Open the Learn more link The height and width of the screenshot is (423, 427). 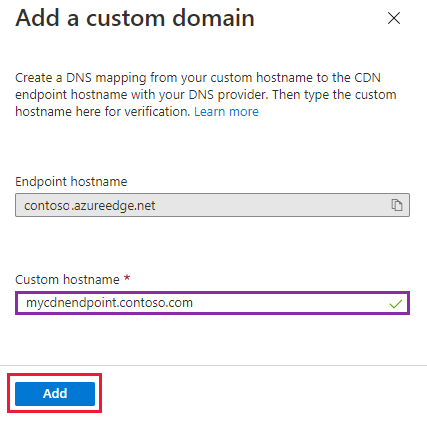tap(226, 112)
